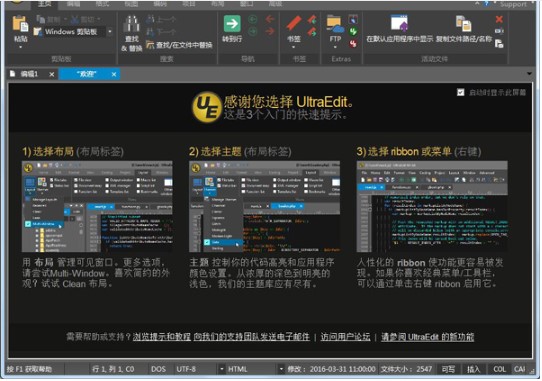This screenshot has width=542, height=381.
Task: Toggle 可写 read/write status
Action: coord(448,369)
